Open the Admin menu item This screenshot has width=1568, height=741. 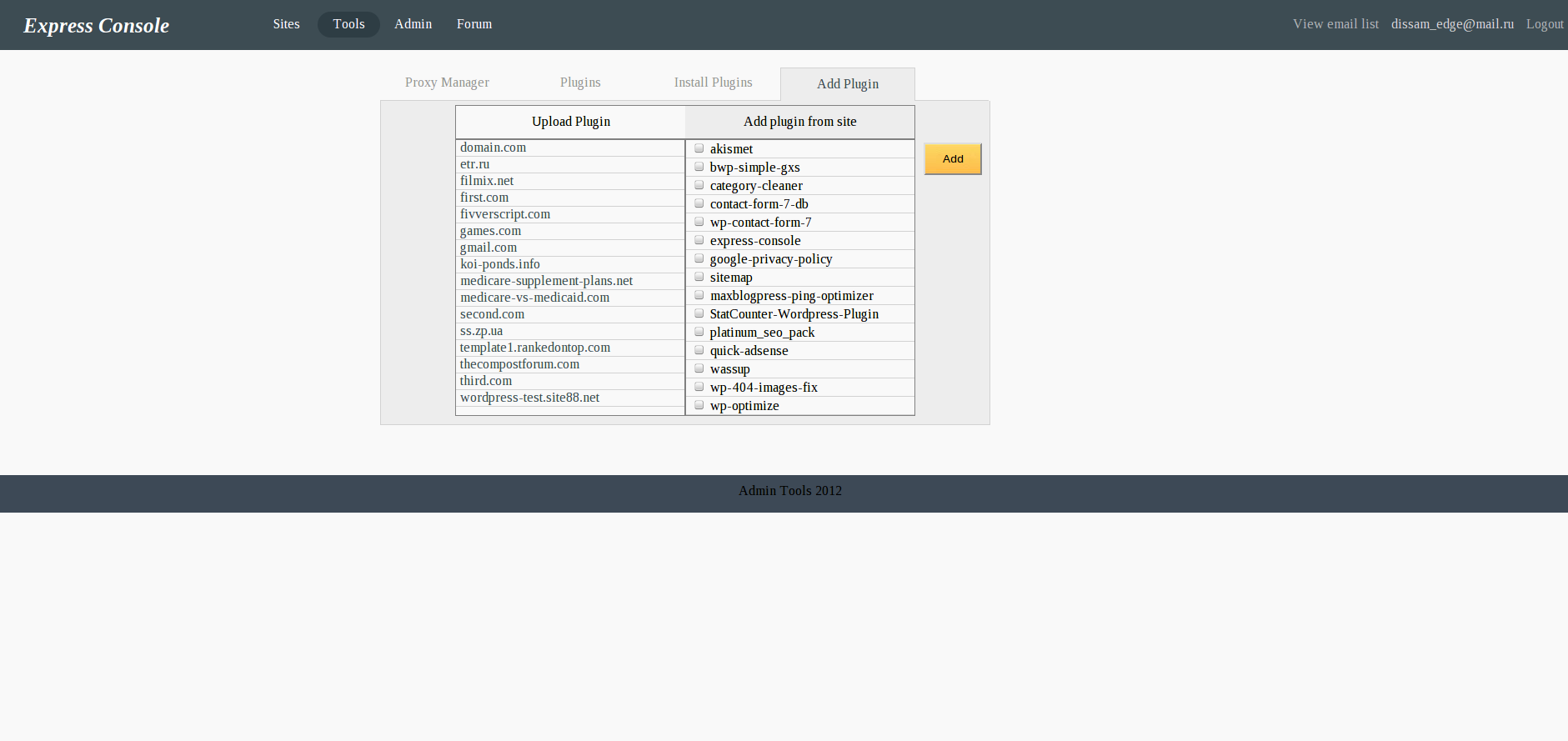coord(413,24)
